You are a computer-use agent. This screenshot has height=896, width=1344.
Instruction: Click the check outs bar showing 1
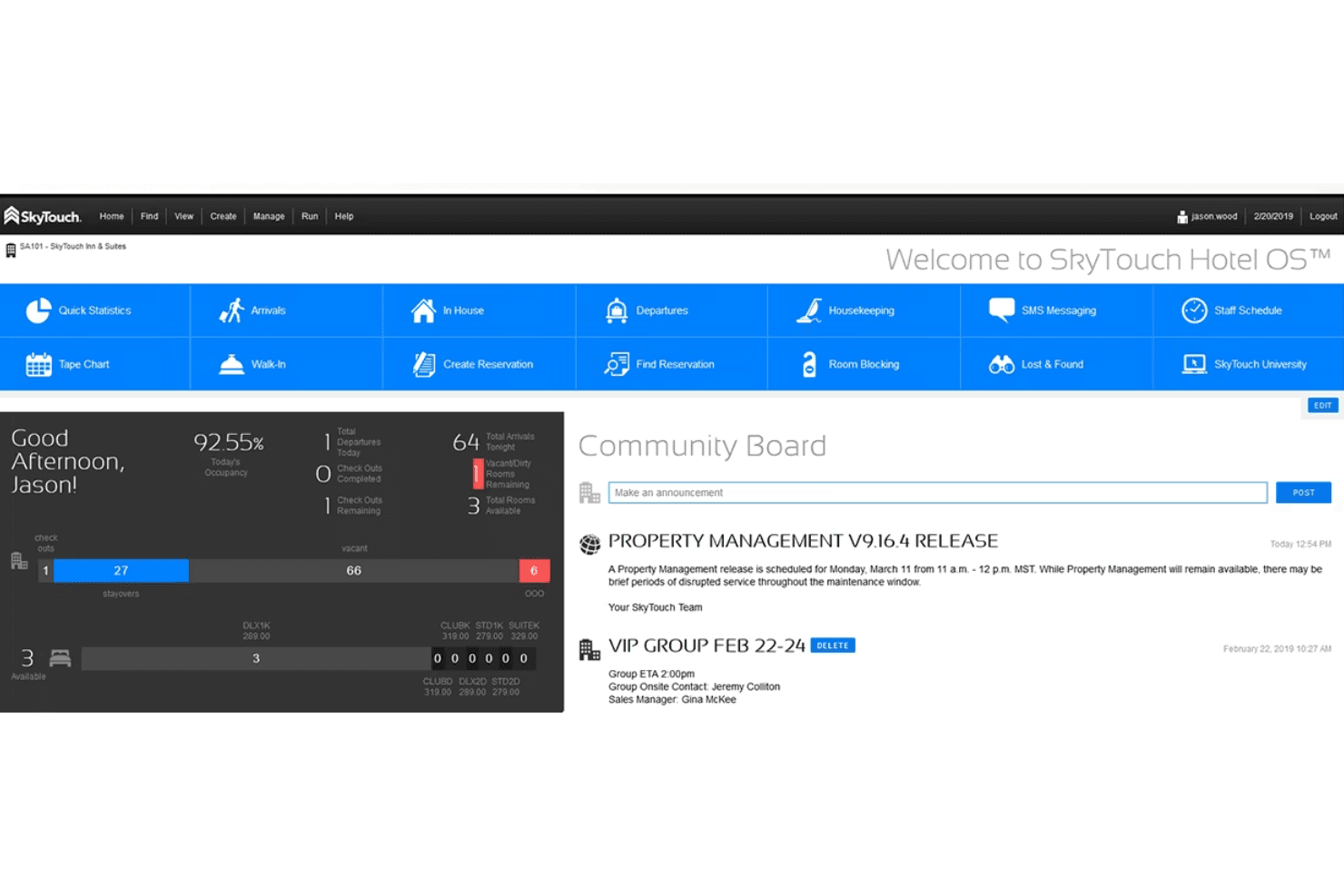(x=45, y=570)
